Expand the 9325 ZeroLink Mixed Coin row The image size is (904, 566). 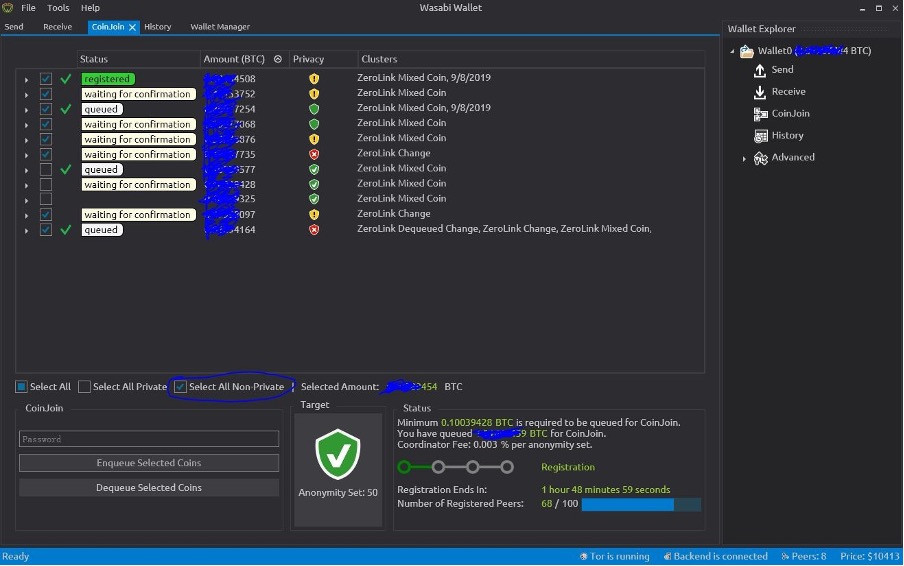coord(26,200)
